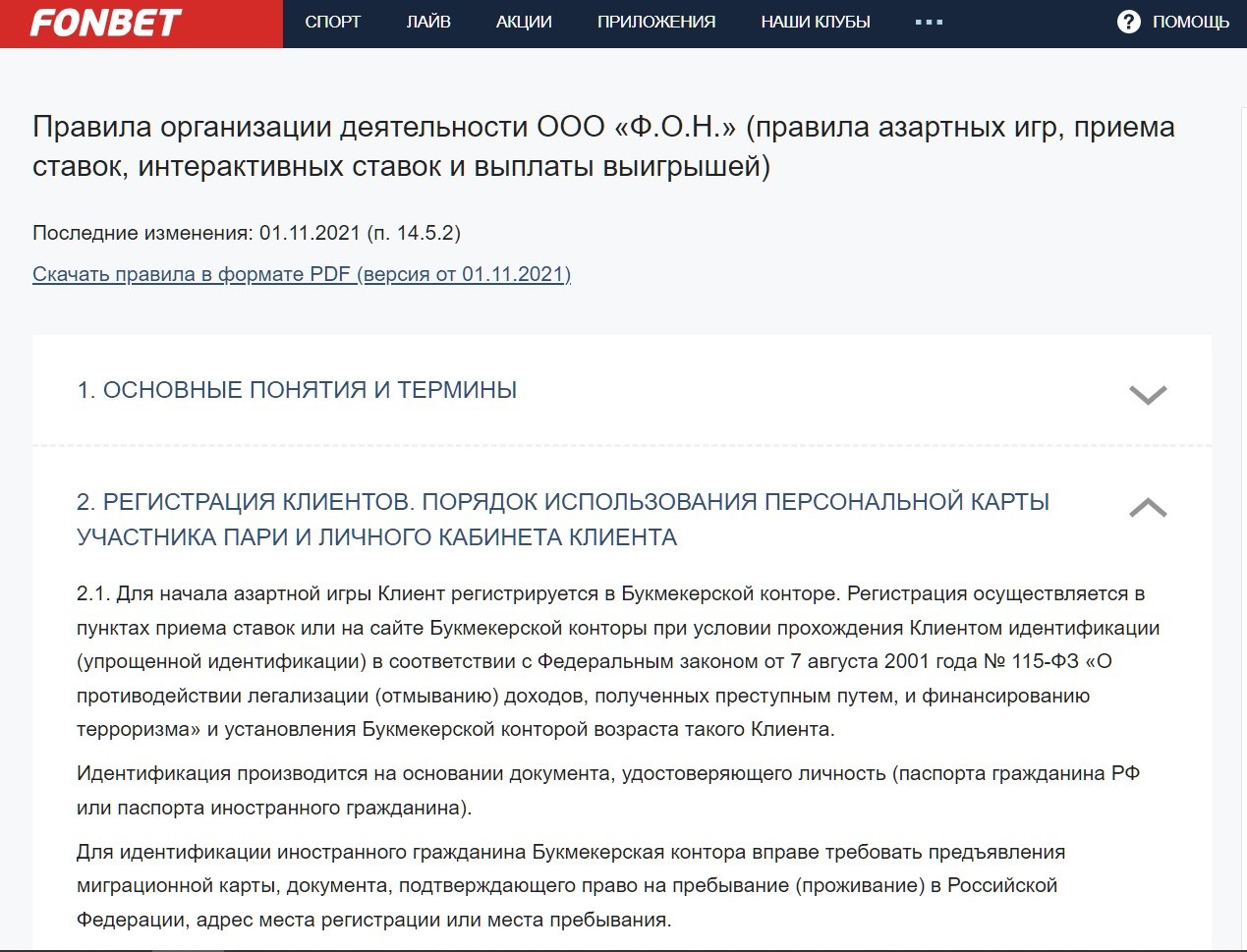Screen dimensions: 1247x952
Task: Download the rules PDF via Скачать правила link
Action: click(302, 274)
